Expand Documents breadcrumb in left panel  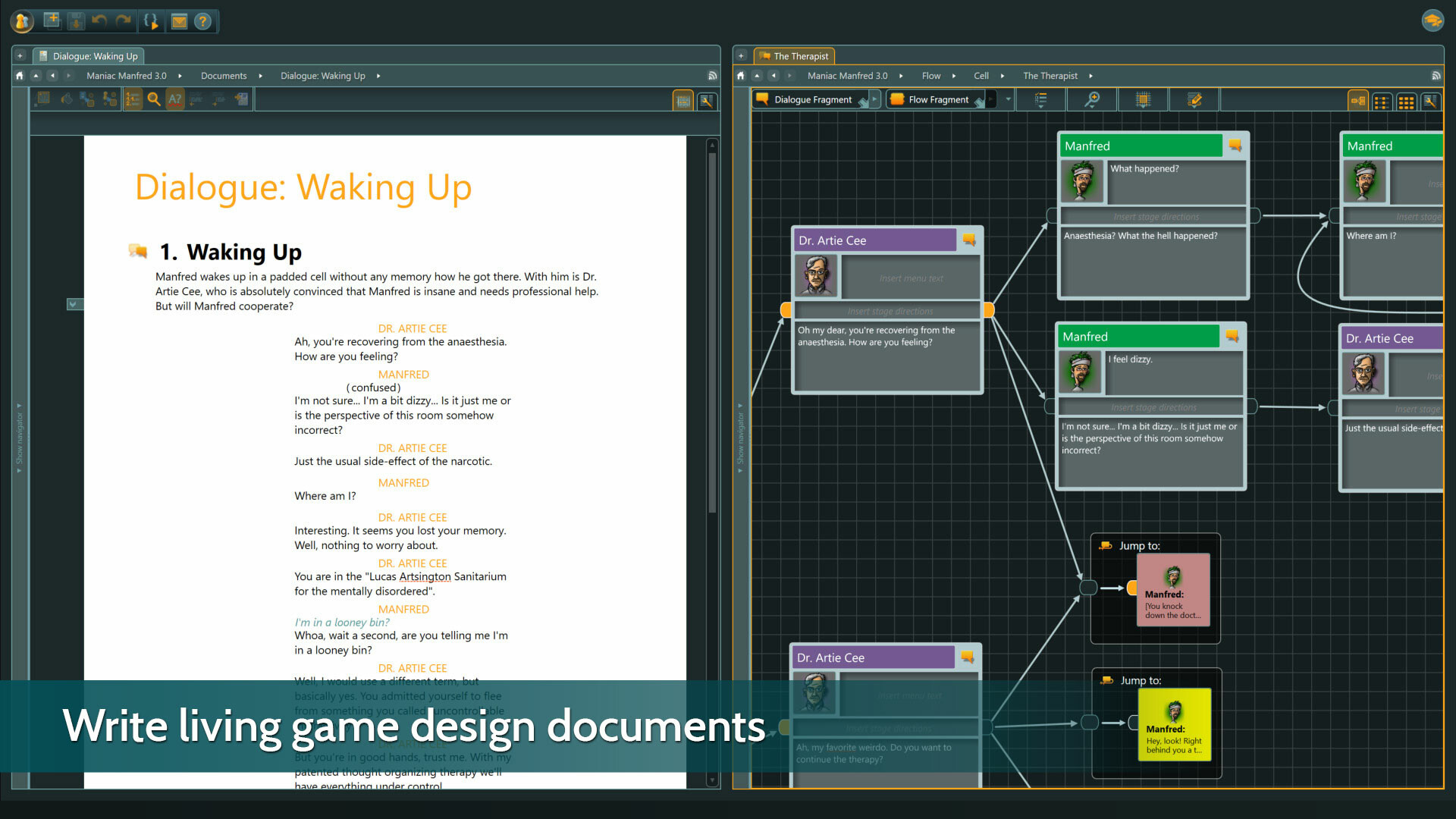pyautogui.click(x=257, y=75)
